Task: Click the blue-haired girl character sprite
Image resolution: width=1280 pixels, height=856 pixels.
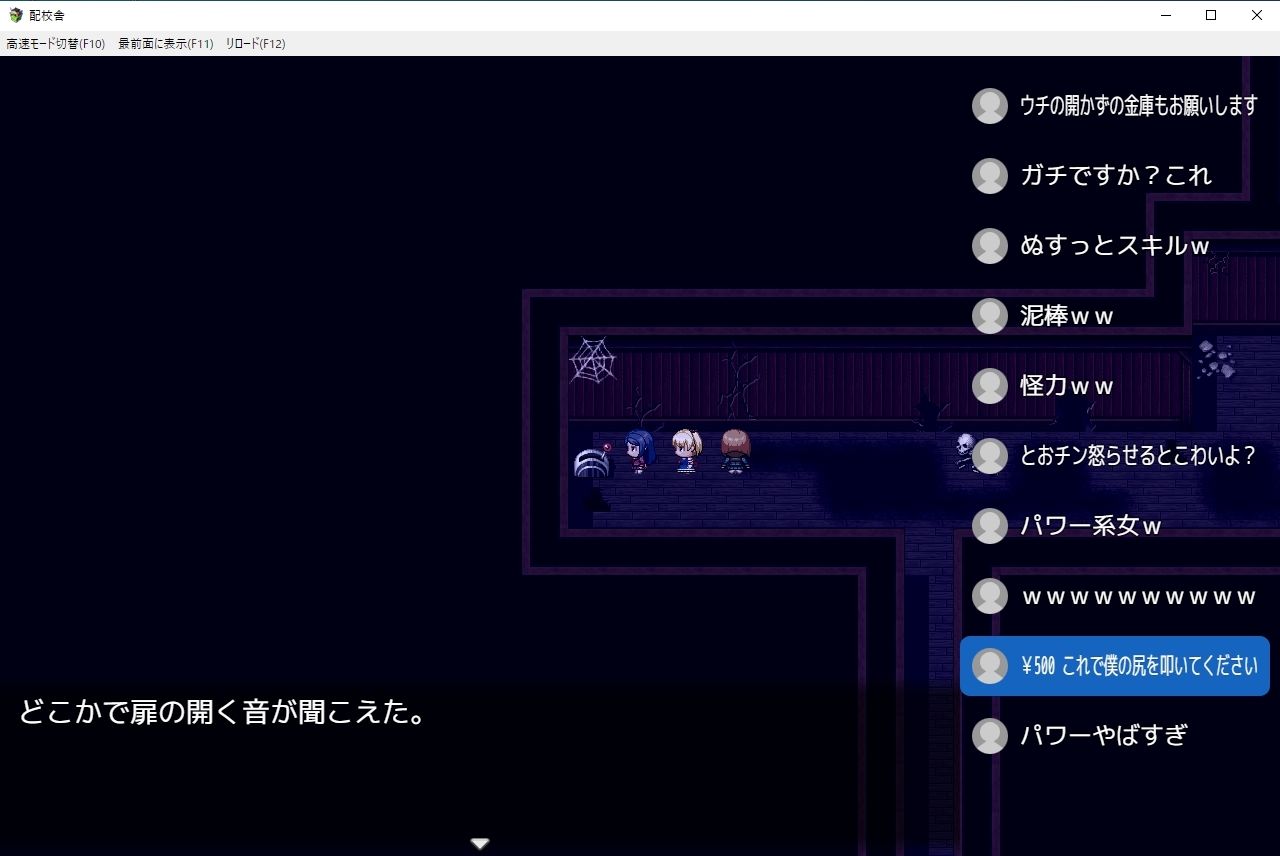Action: click(x=638, y=451)
